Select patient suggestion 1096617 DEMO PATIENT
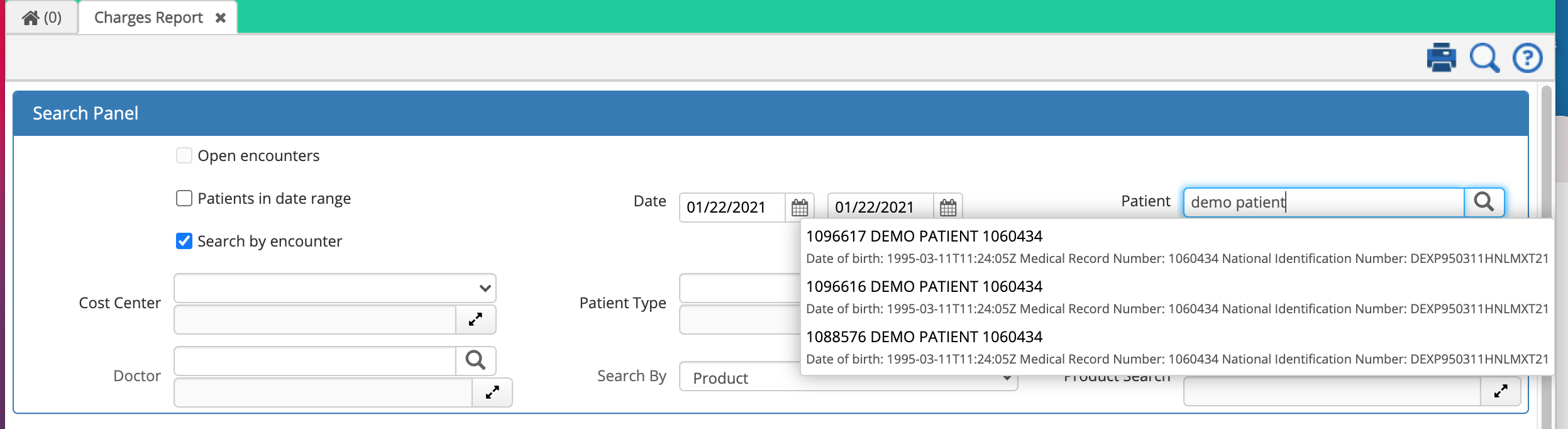1568x429 pixels. coord(924,237)
